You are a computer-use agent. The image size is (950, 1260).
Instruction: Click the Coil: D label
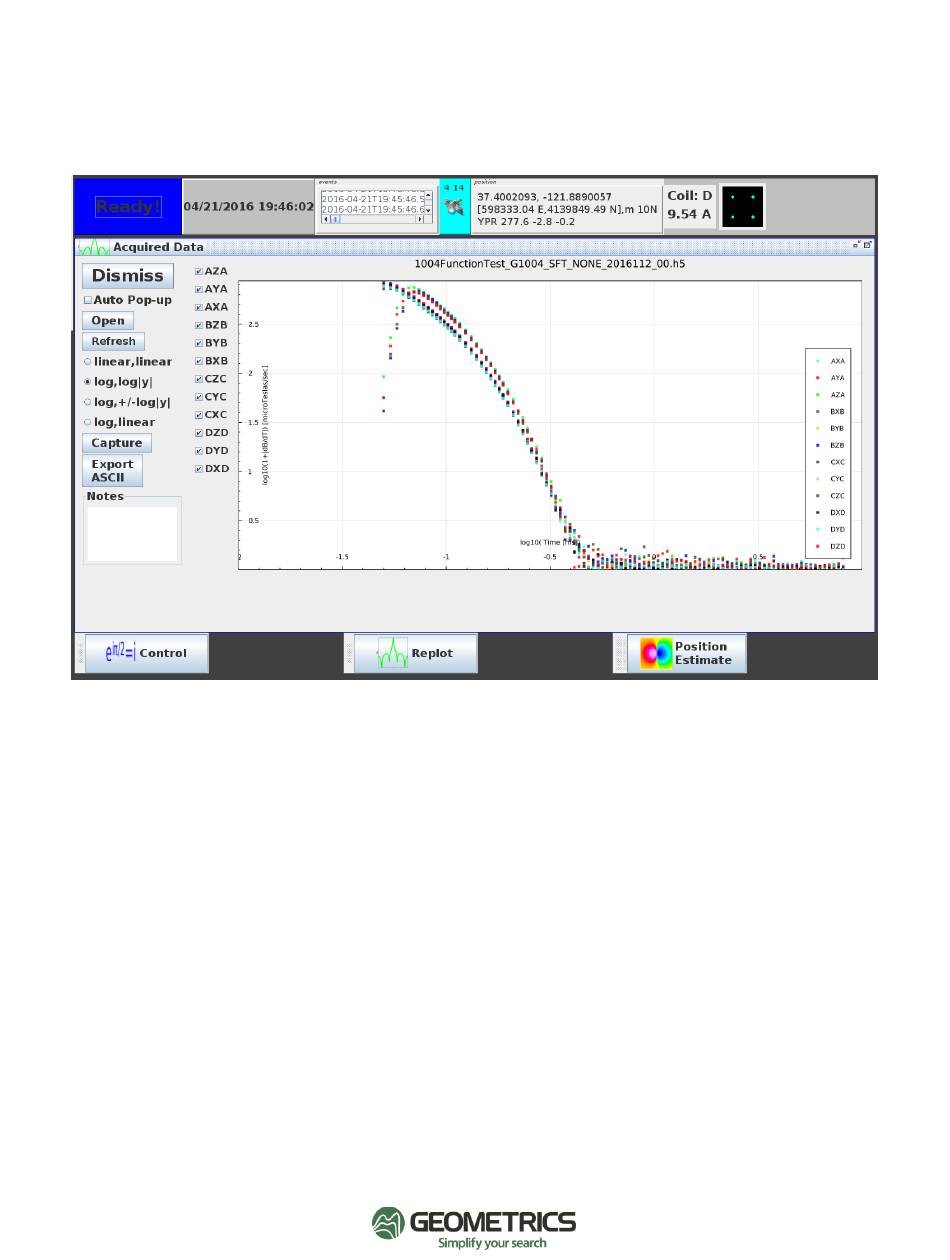(690, 196)
